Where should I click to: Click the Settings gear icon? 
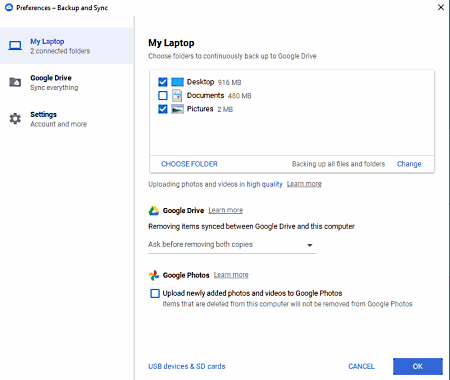tap(15, 118)
